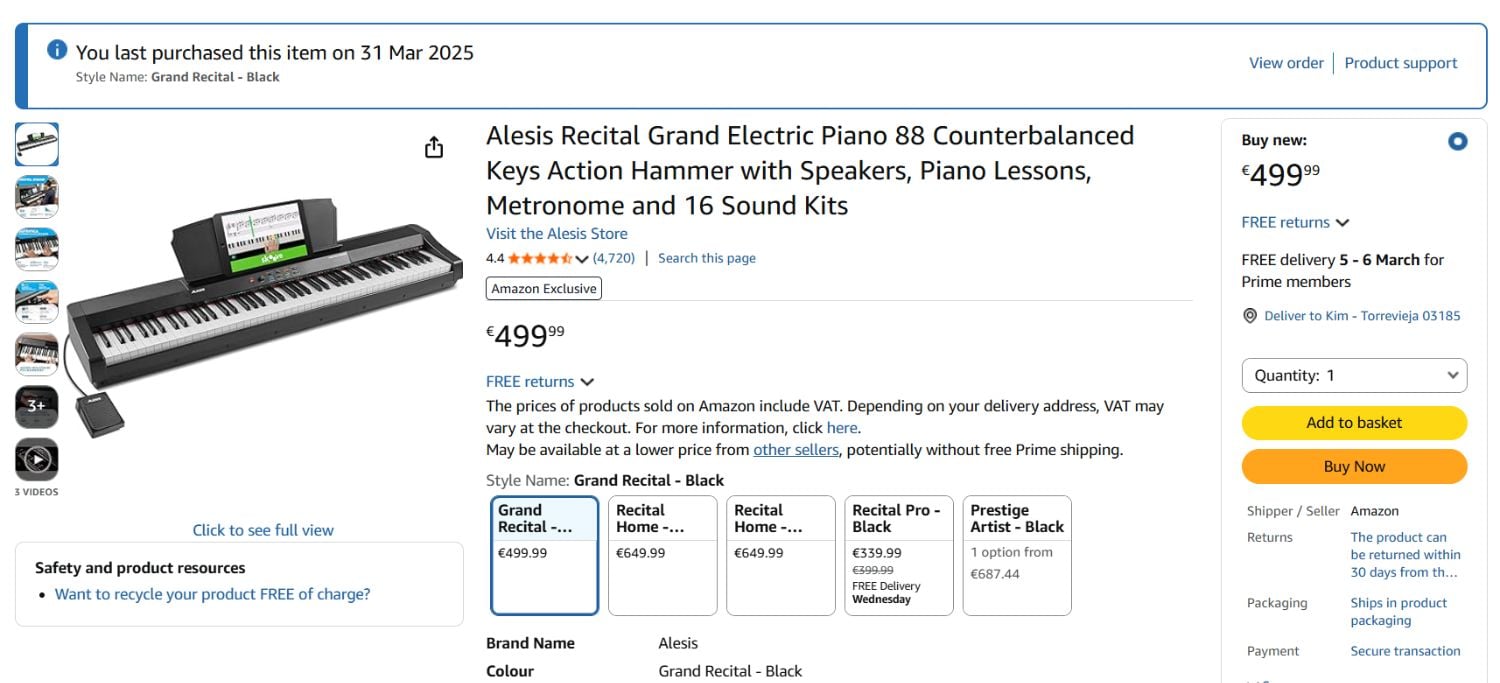Select the Buy new radio button
This screenshot has width=1500, height=683.
click(1458, 141)
